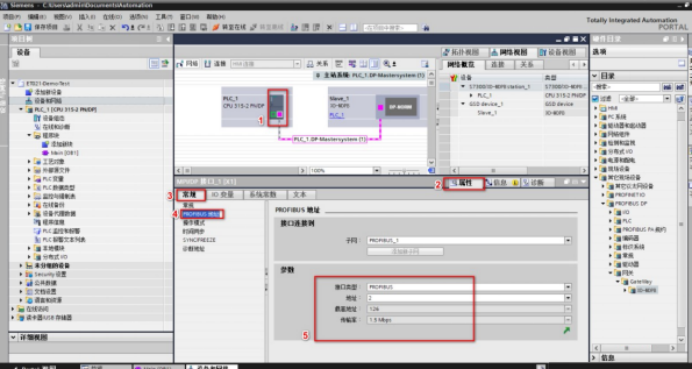The height and width of the screenshot is (369, 692).
Task: Collapse the PROFIBUS DP catalog folder
Action: [x=604, y=203]
